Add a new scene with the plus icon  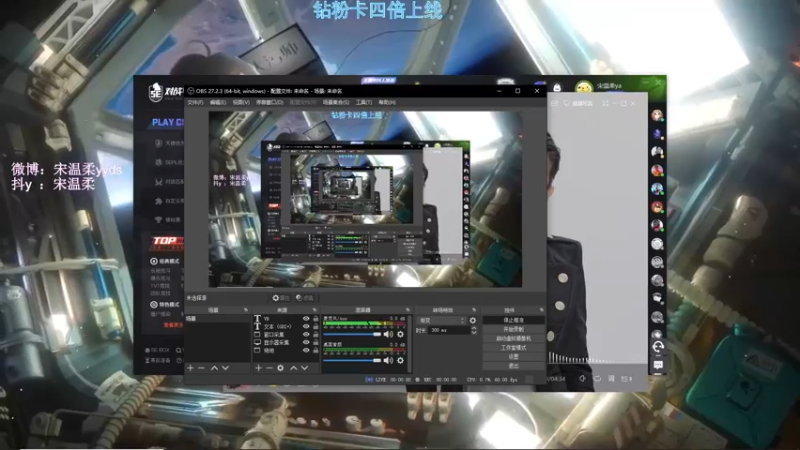coord(190,368)
